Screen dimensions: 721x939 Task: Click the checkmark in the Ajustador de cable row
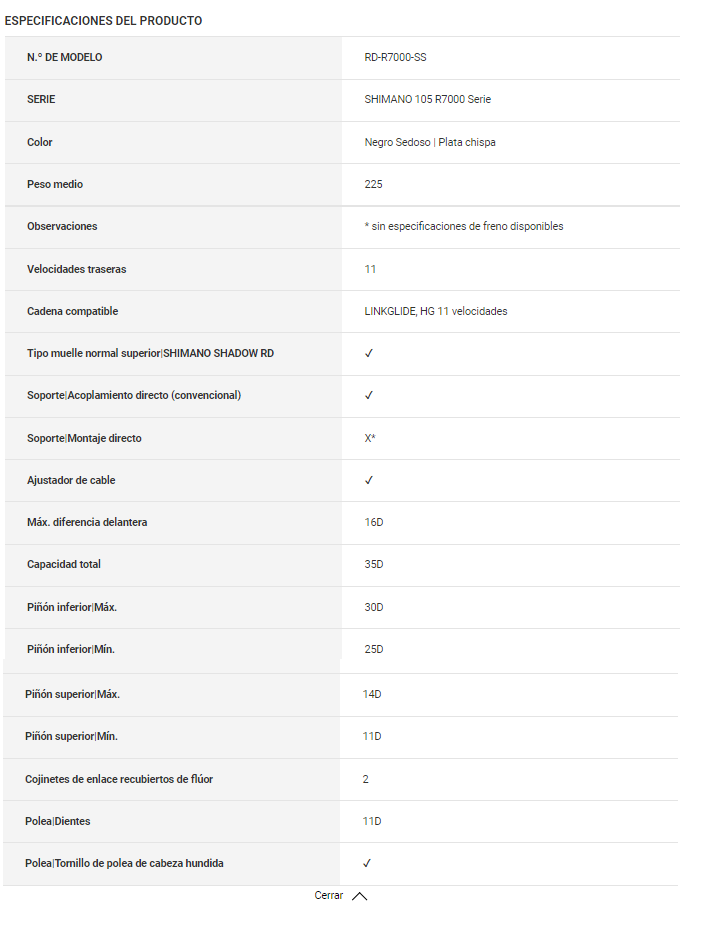369,481
